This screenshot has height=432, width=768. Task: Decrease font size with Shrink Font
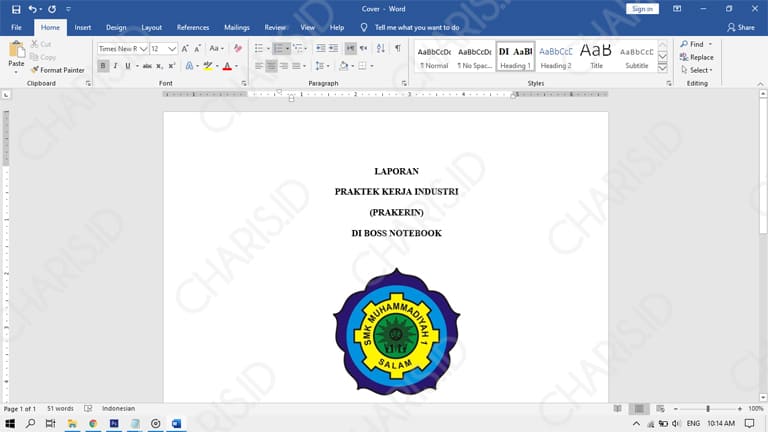[x=197, y=48]
